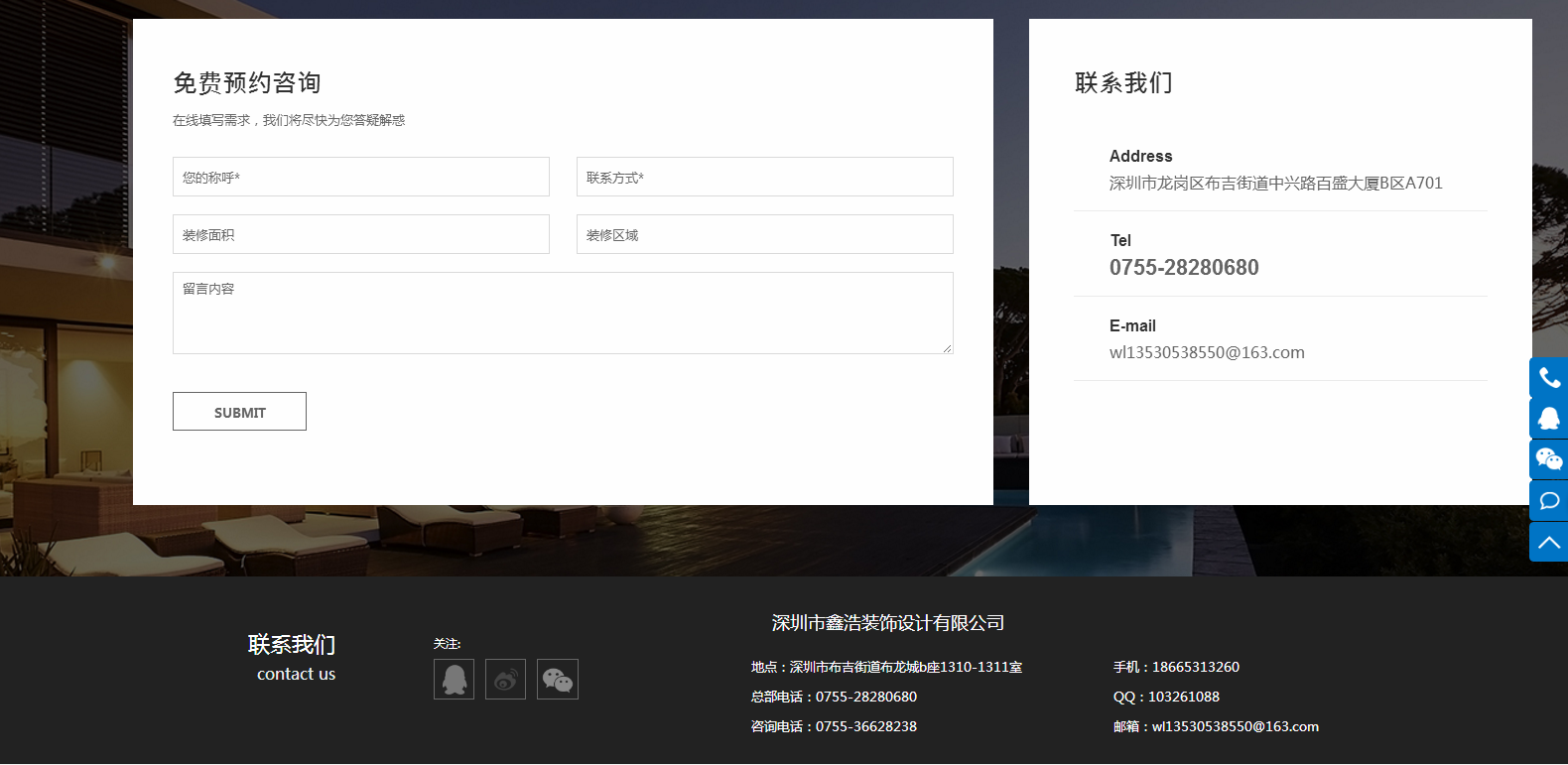Click inside the 留言内容 message textarea
Viewport: 1568px width, 765px height.
[x=562, y=314]
